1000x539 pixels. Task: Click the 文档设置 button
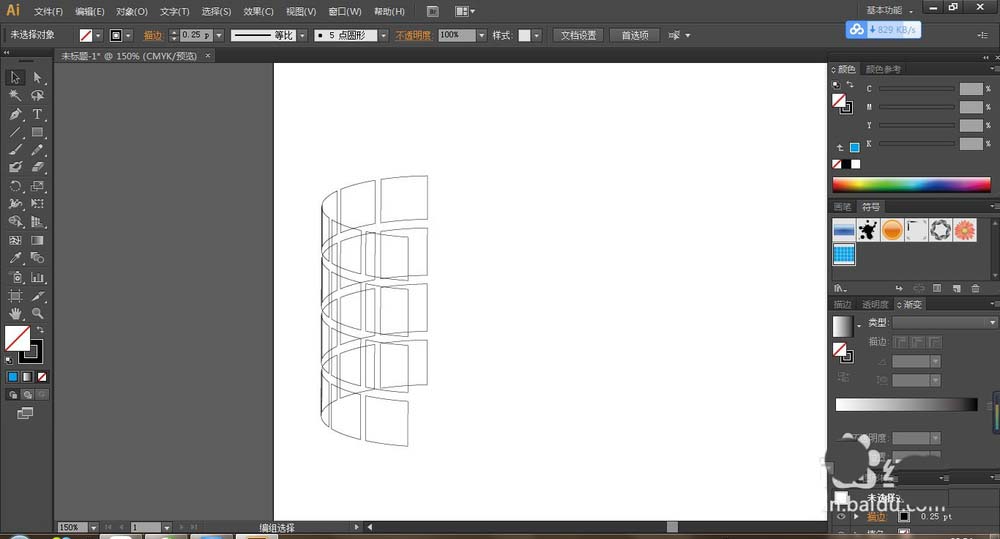(578, 36)
